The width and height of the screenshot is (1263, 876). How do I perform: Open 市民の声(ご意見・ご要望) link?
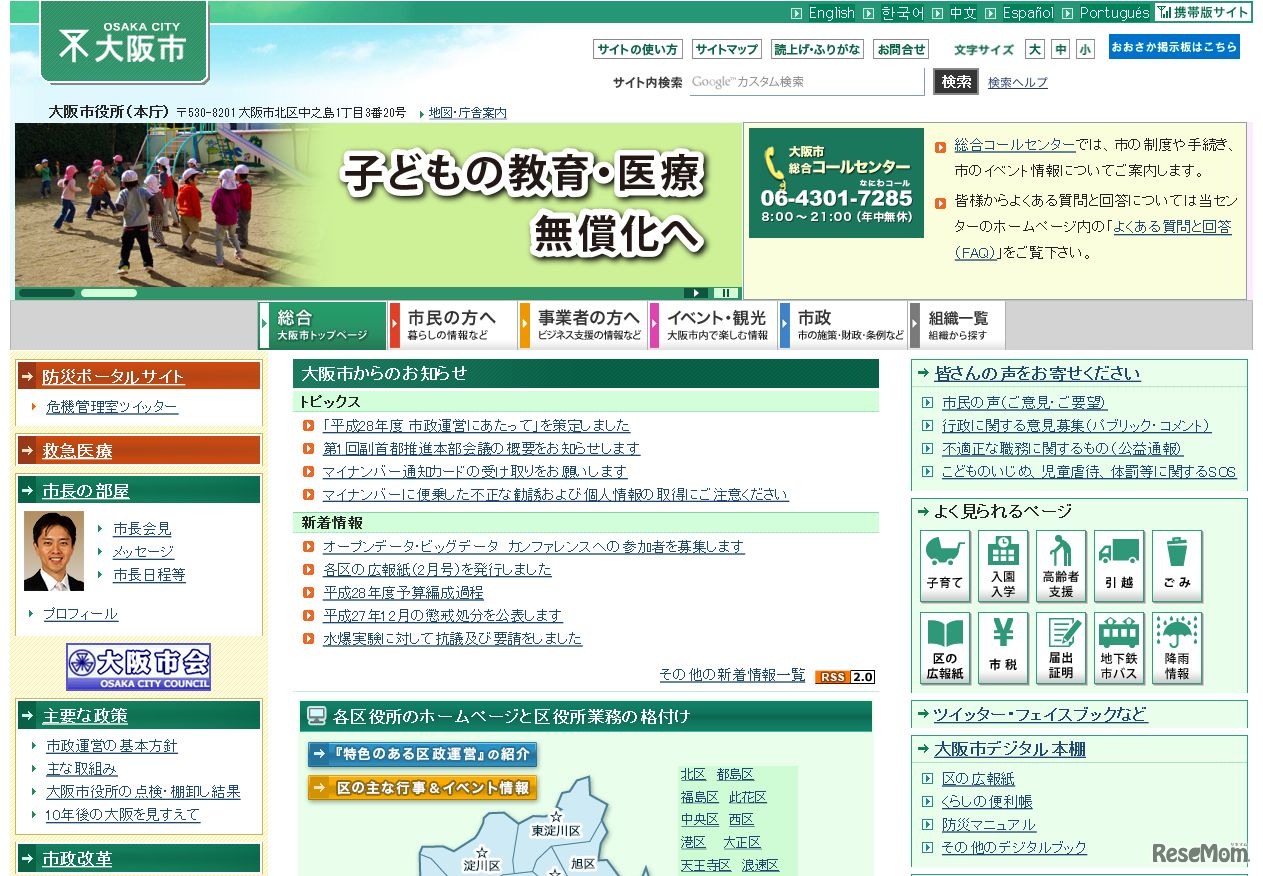tap(1024, 403)
